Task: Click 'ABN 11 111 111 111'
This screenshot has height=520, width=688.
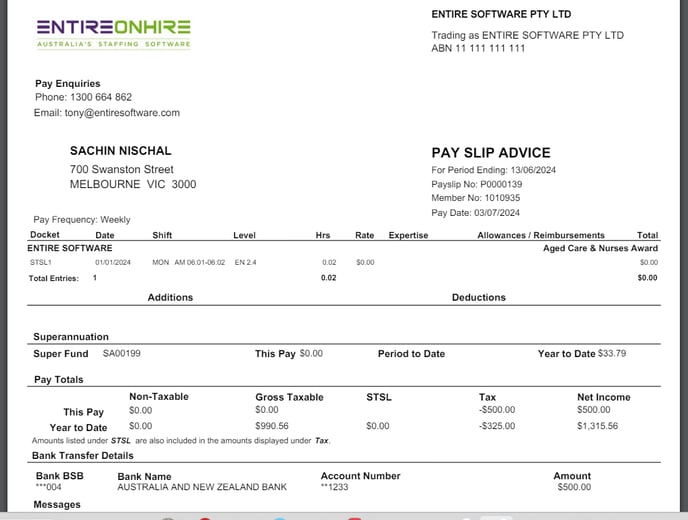Action: click(478, 48)
